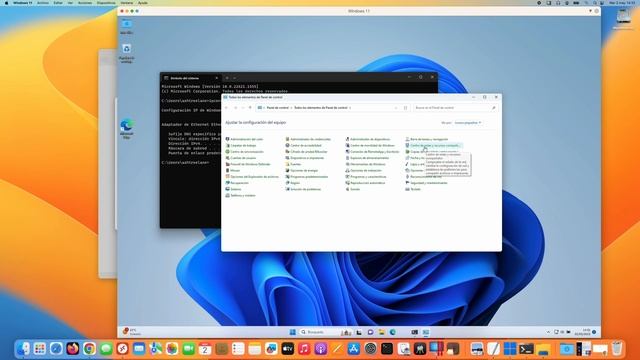The height and width of the screenshot is (360, 640).
Task: Open Seguridad y mantenimiento
Action: [426, 183]
